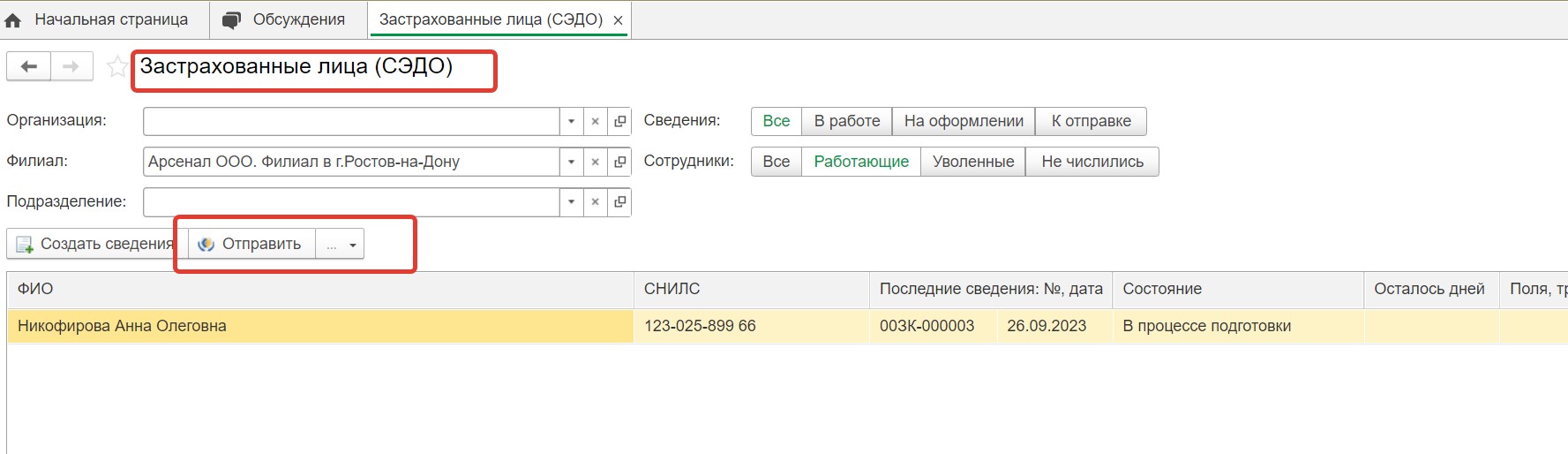Click into the Организация input field
The image size is (1568, 454).
[x=351, y=121]
